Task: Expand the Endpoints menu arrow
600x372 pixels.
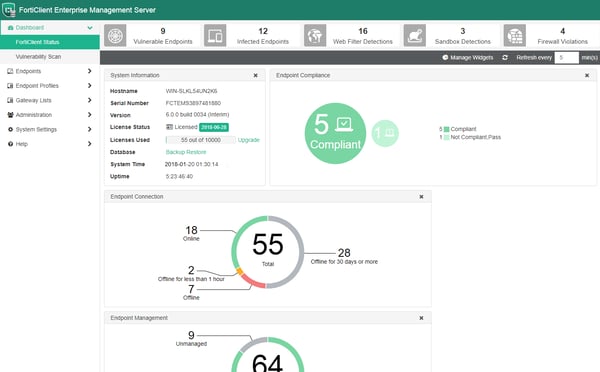Action: click(90, 71)
